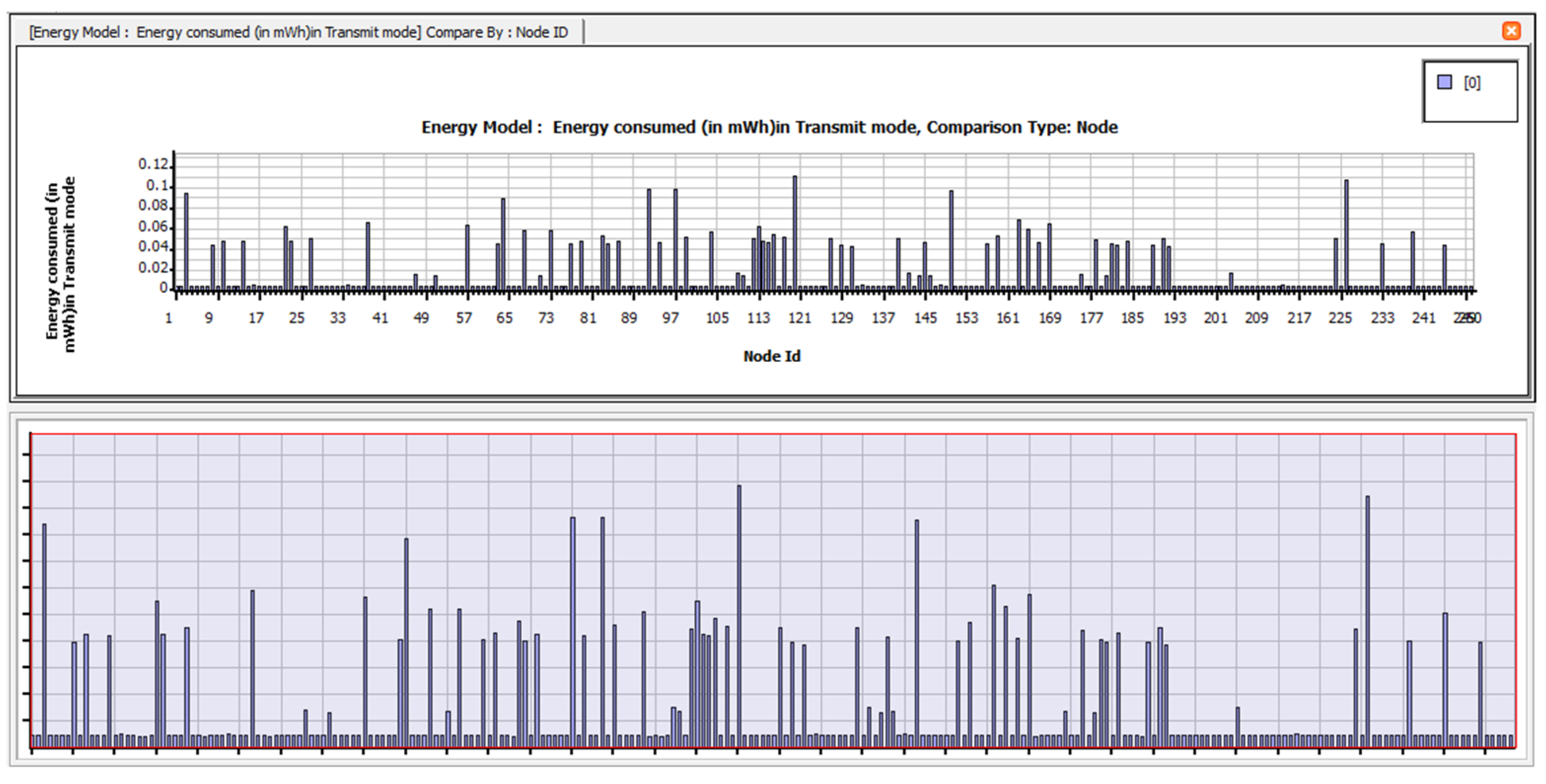Click the tall bar above node 225 in upper chart

1346,234
